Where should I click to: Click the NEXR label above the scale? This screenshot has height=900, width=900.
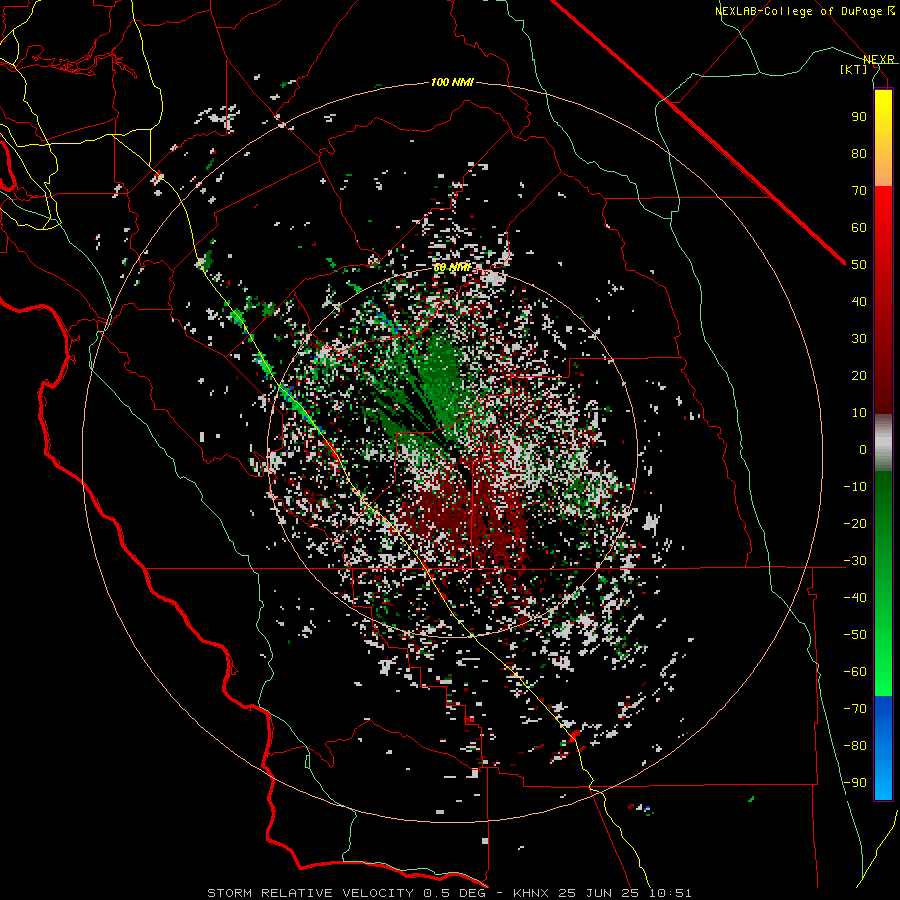coord(878,60)
